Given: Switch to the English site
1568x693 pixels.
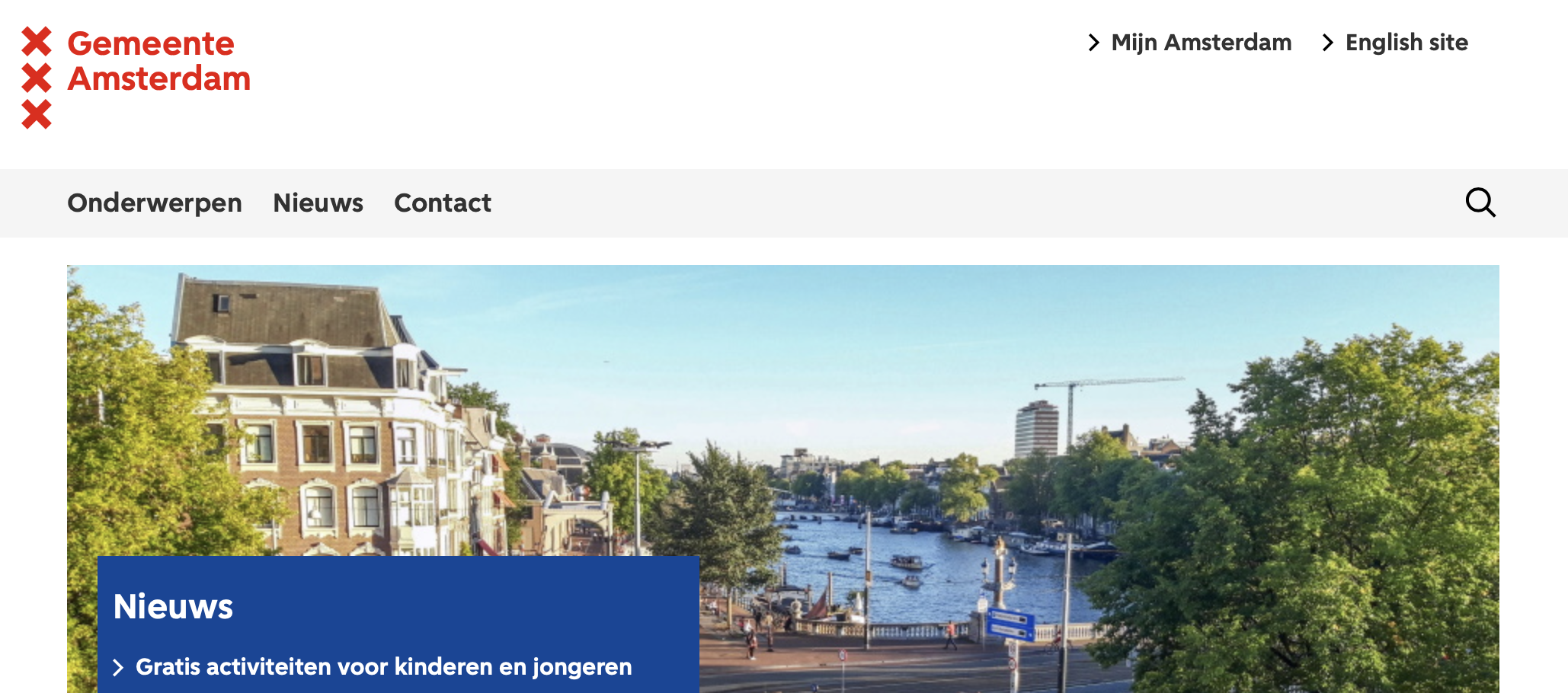Looking at the screenshot, I should tap(1396, 43).
